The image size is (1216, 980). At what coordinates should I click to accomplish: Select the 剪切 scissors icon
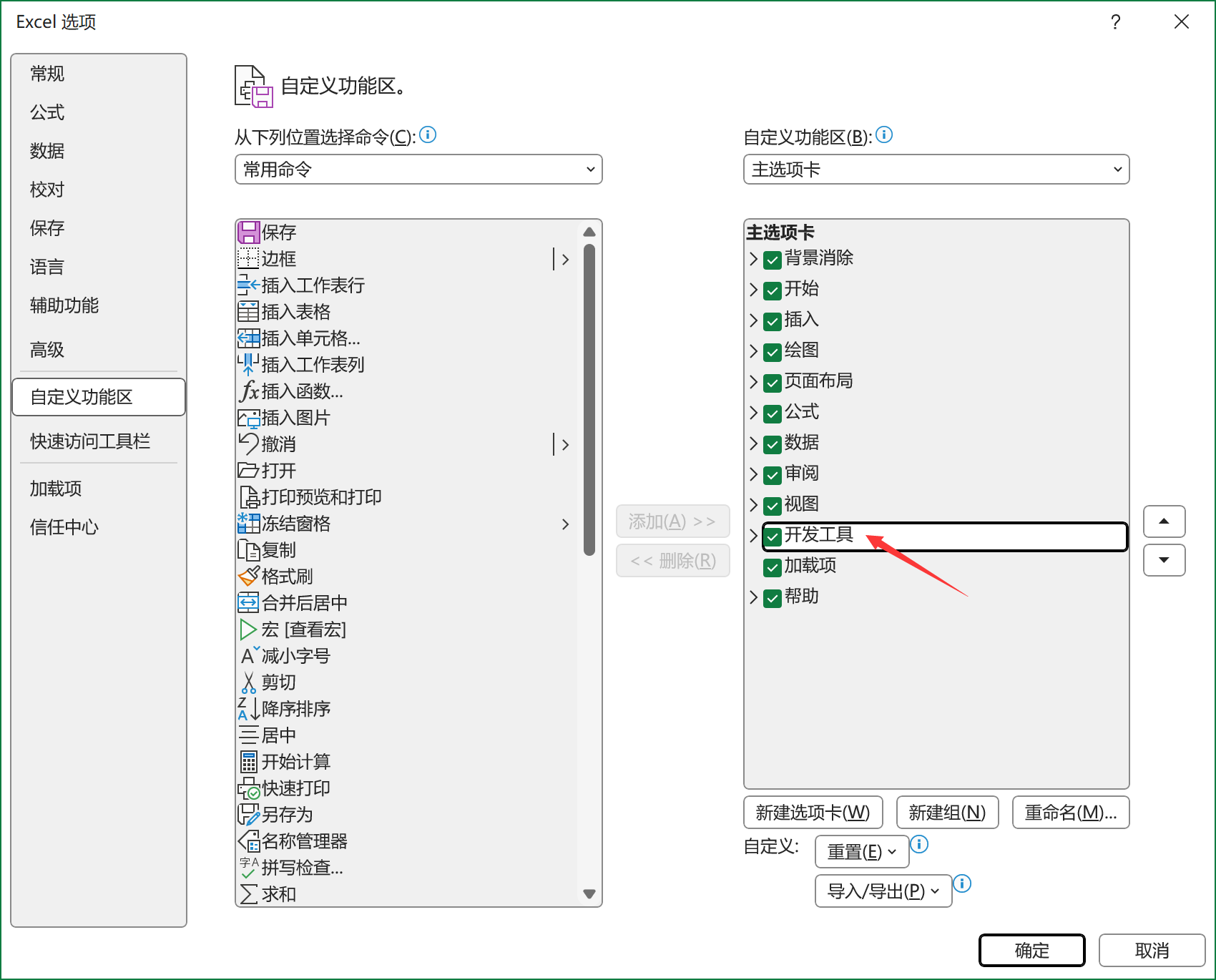click(x=248, y=682)
